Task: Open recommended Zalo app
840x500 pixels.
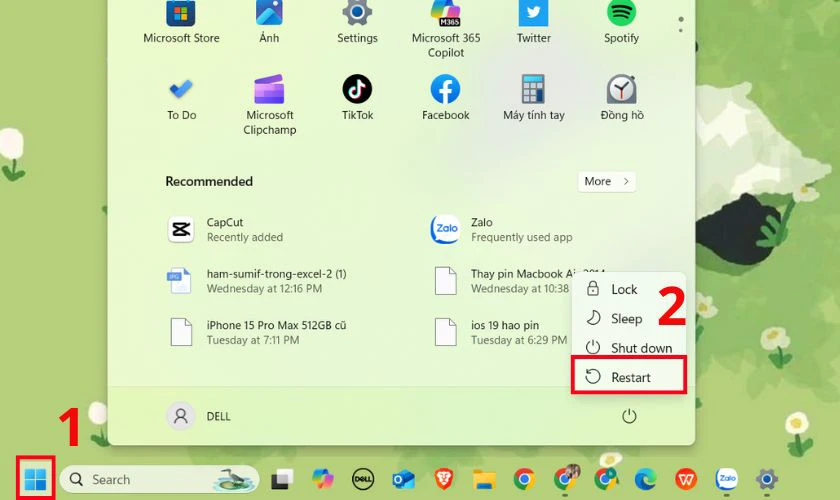Action: [x=501, y=229]
